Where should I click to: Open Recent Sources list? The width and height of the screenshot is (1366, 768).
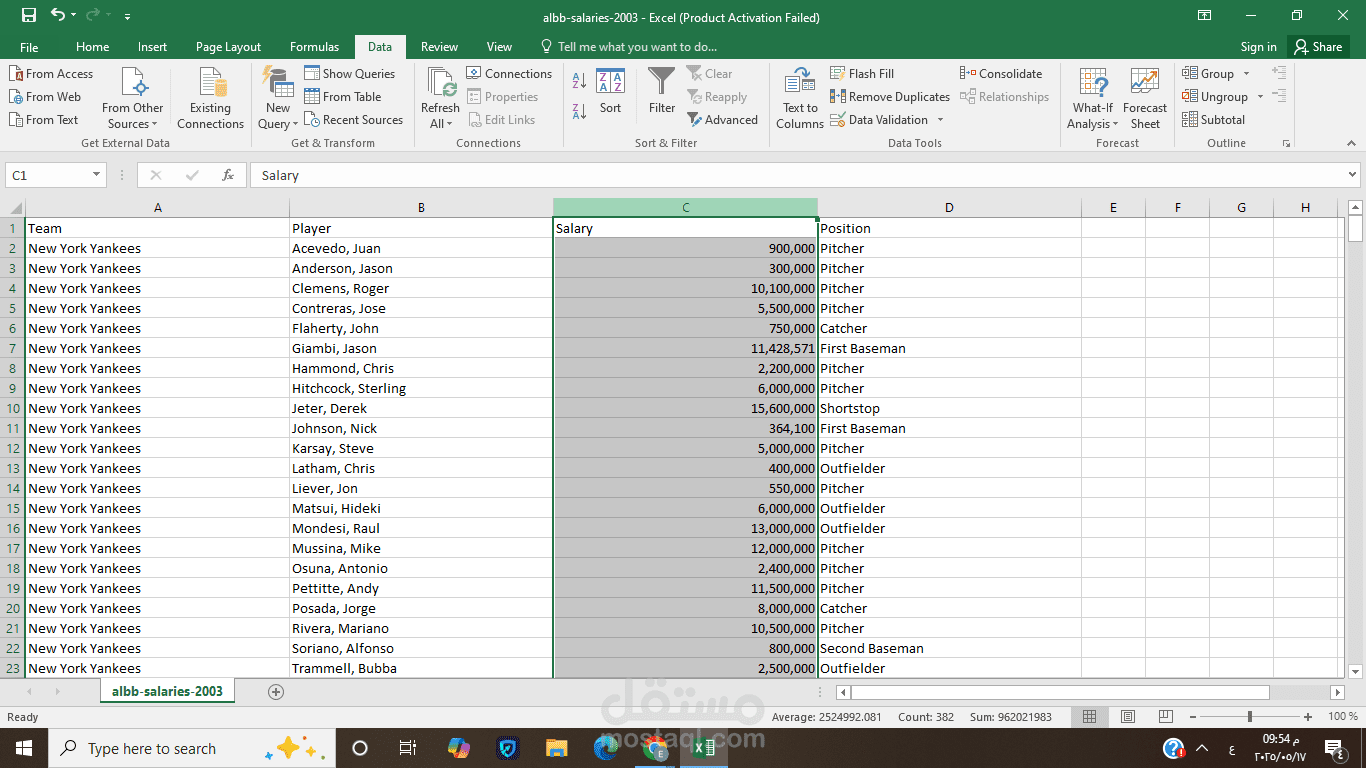click(x=353, y=120)
